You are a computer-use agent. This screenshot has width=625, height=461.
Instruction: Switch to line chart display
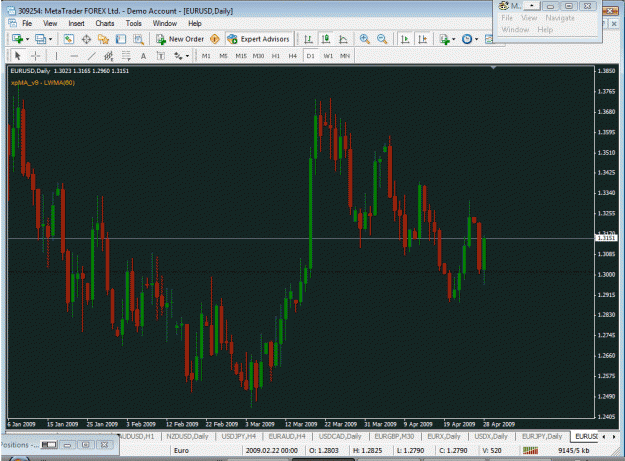pos(343,39)
